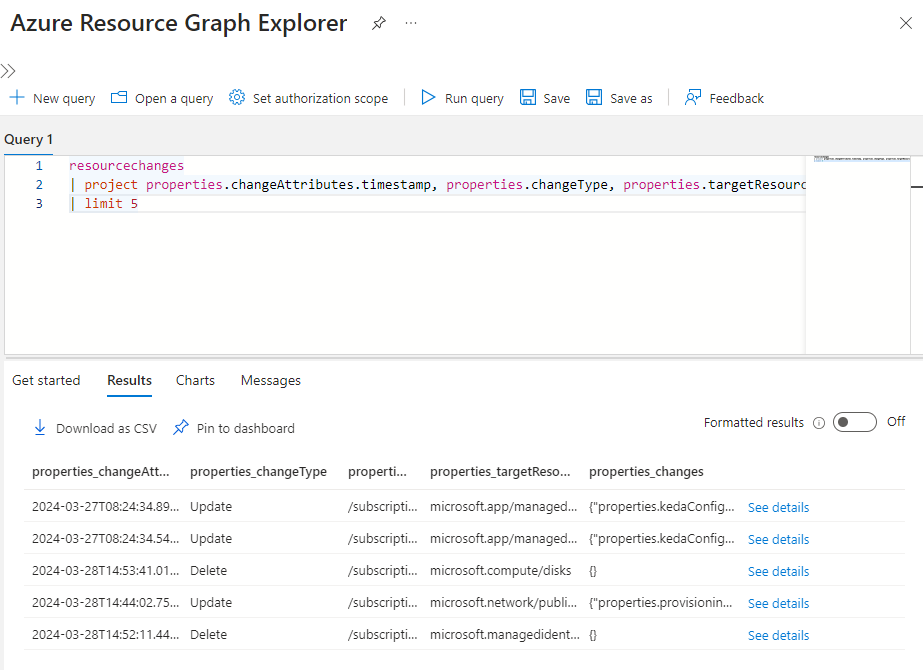This screenshot has height=670, width=923.
Task: Click the Set authorization scope gear icon
Action: pyautogui.click(x=237, y=98)
